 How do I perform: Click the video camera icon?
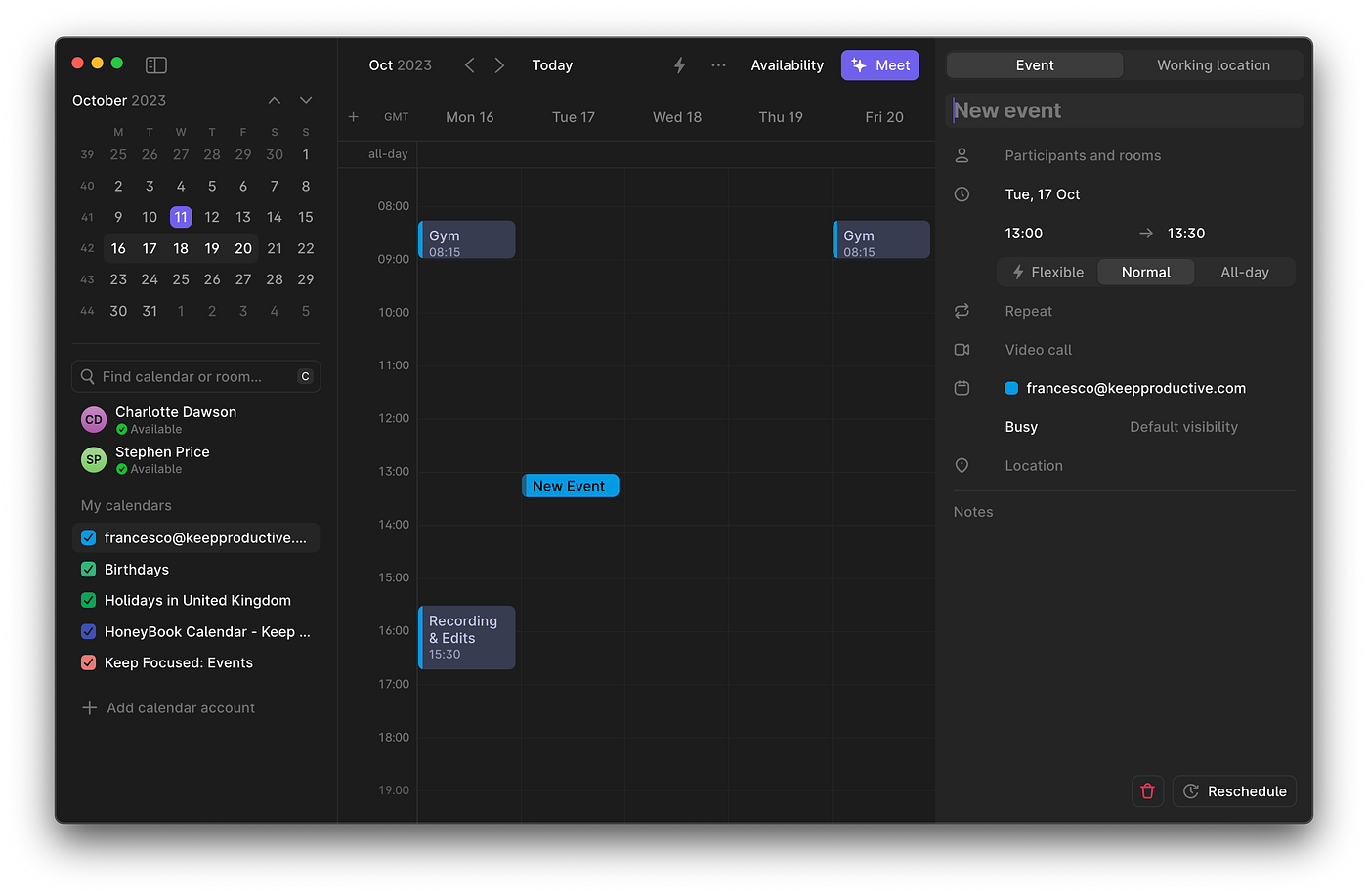962,350
